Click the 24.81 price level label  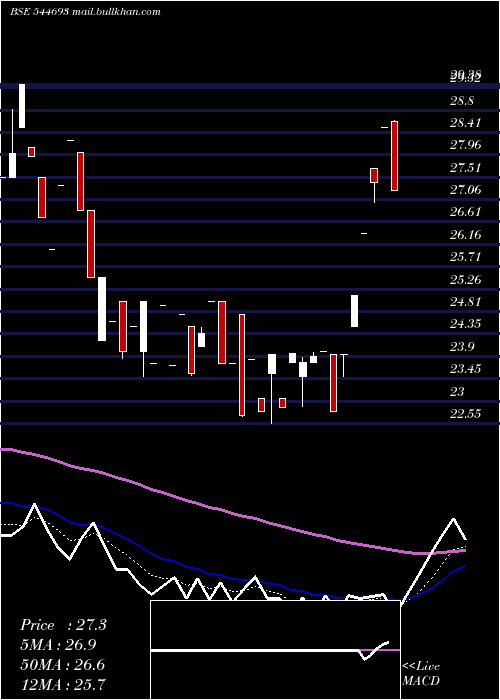tap(465, 302)
